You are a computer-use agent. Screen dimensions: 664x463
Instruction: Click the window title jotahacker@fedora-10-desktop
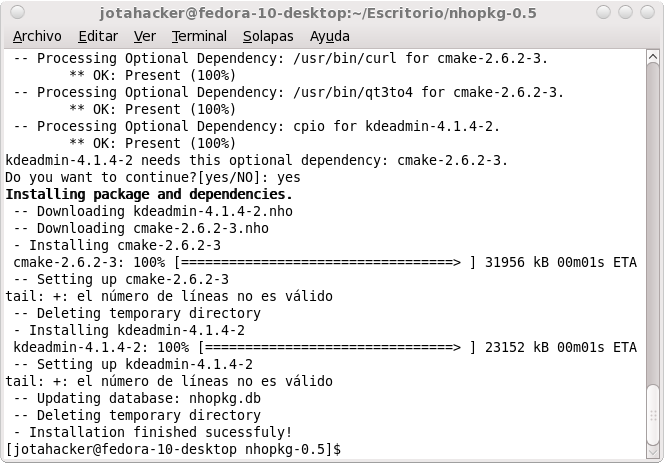coord(318,13)
